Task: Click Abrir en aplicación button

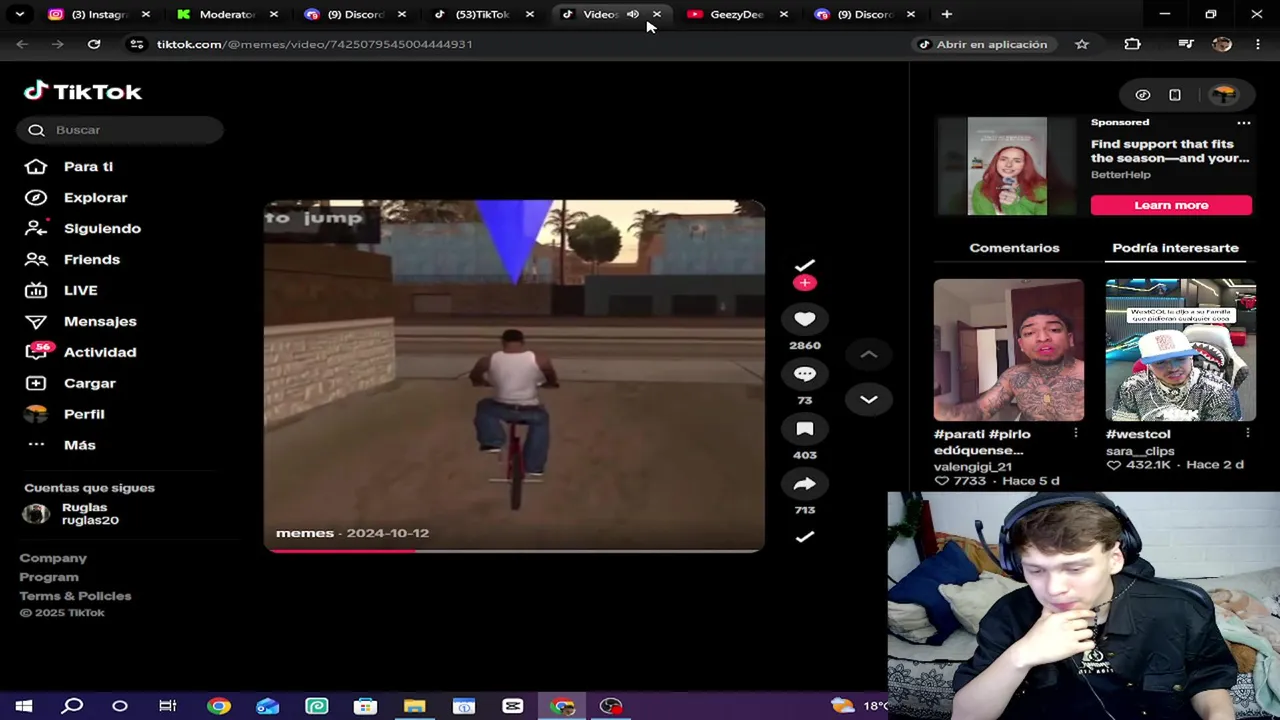Action: [x=982, y=44]
